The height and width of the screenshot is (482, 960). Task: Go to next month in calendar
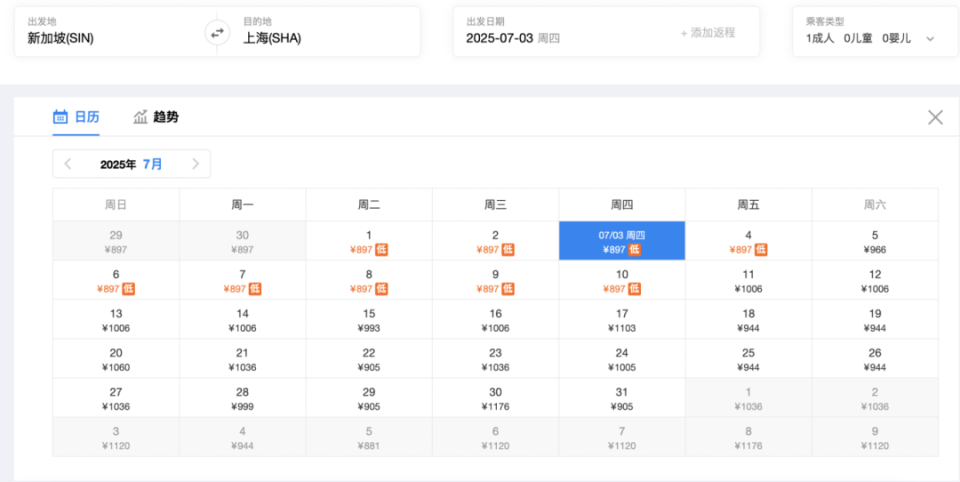click(x=195, y=164)
